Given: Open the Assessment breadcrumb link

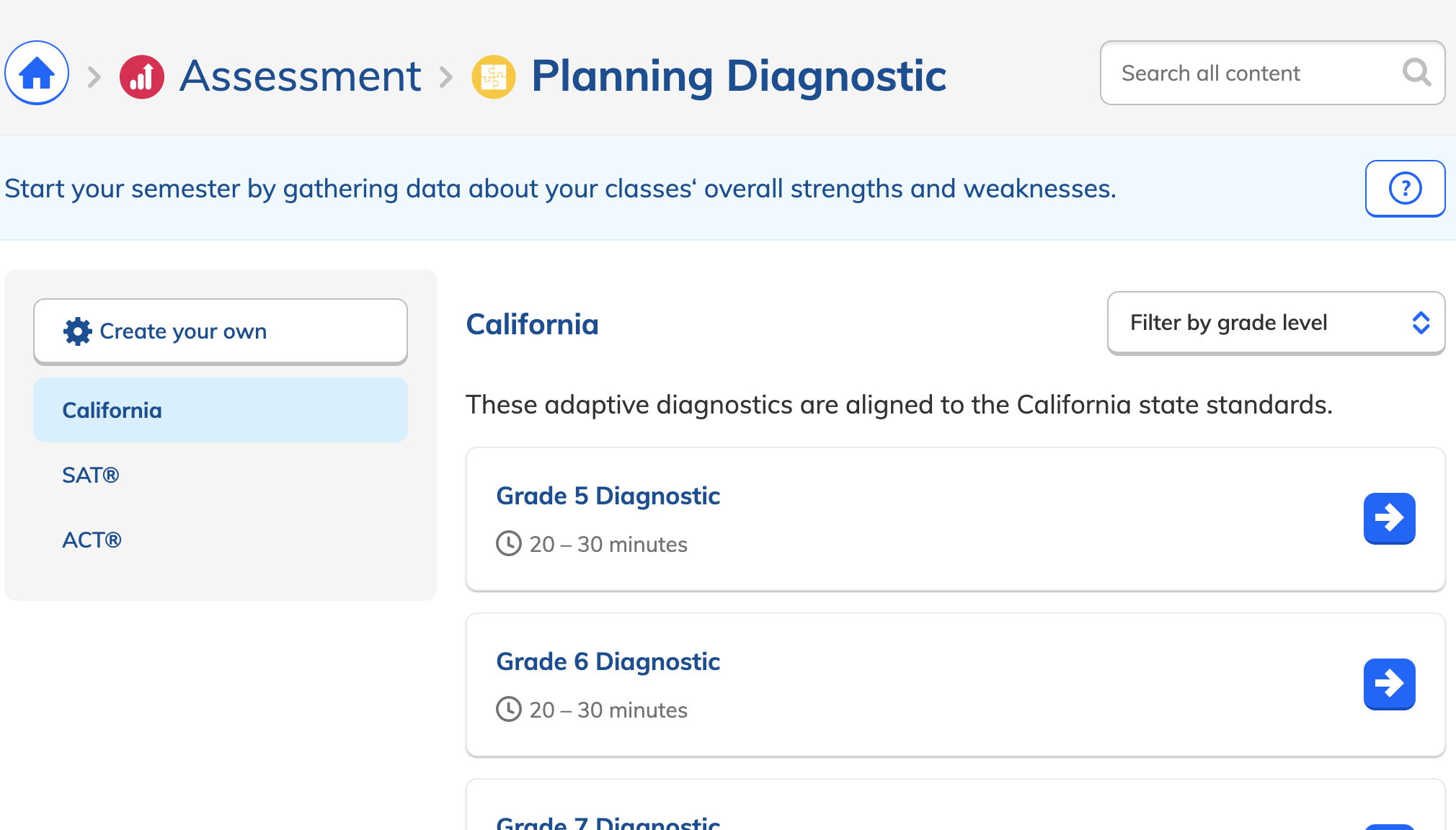Looking at the screenshot, I should (300, 76).
